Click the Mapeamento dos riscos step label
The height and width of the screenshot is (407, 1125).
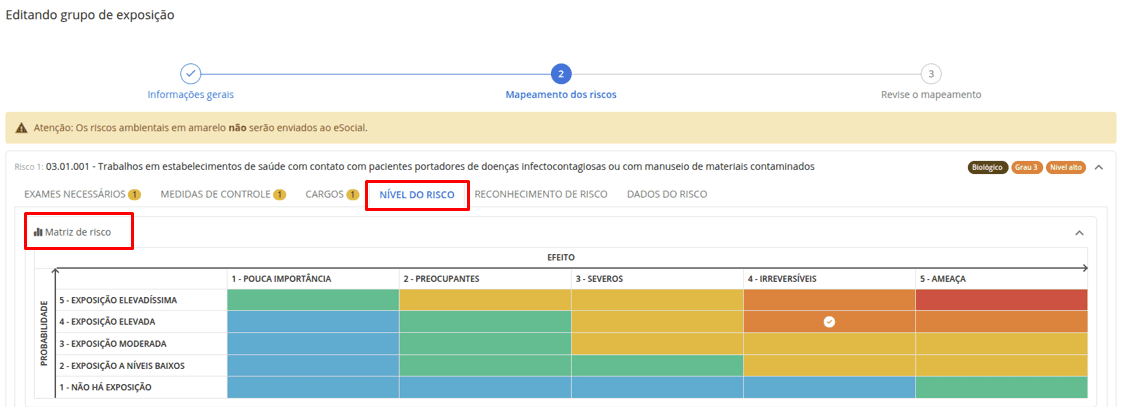[561, 95]
